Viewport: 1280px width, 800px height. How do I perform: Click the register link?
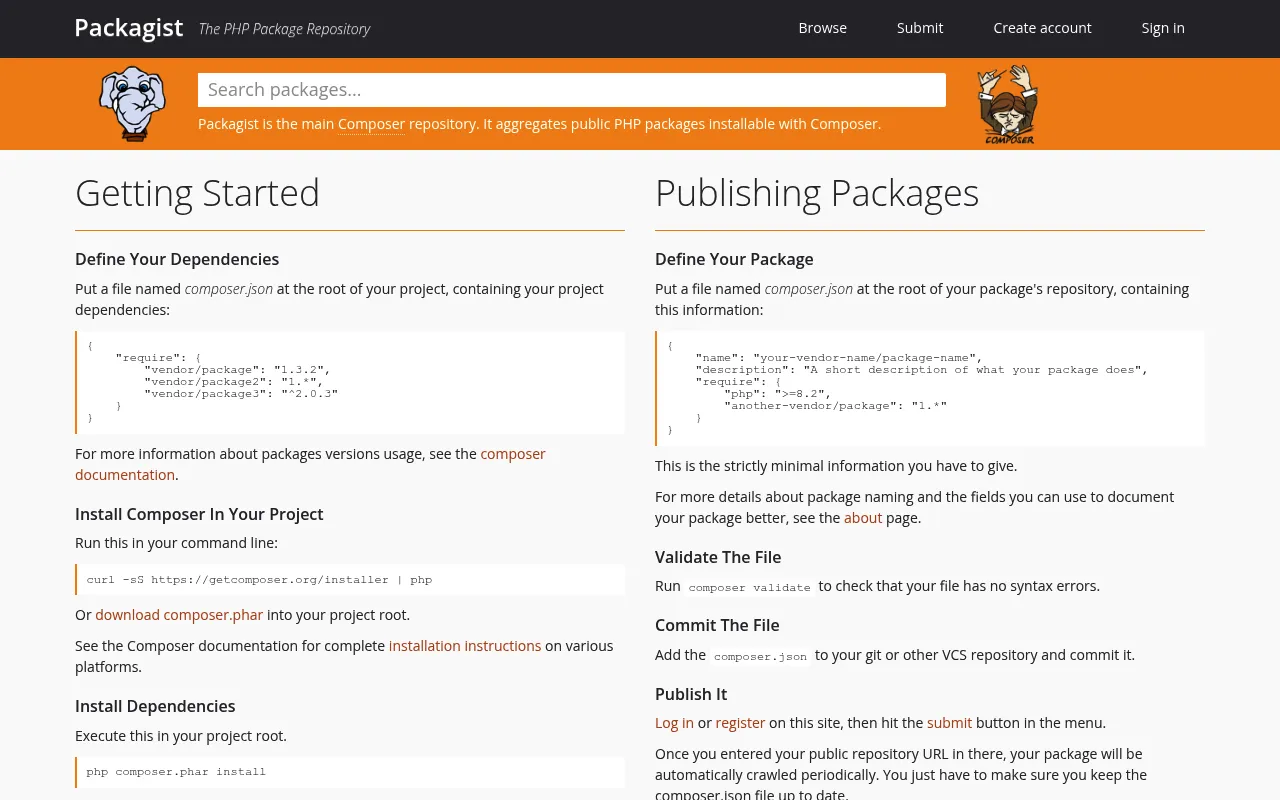tap(740, 723)
